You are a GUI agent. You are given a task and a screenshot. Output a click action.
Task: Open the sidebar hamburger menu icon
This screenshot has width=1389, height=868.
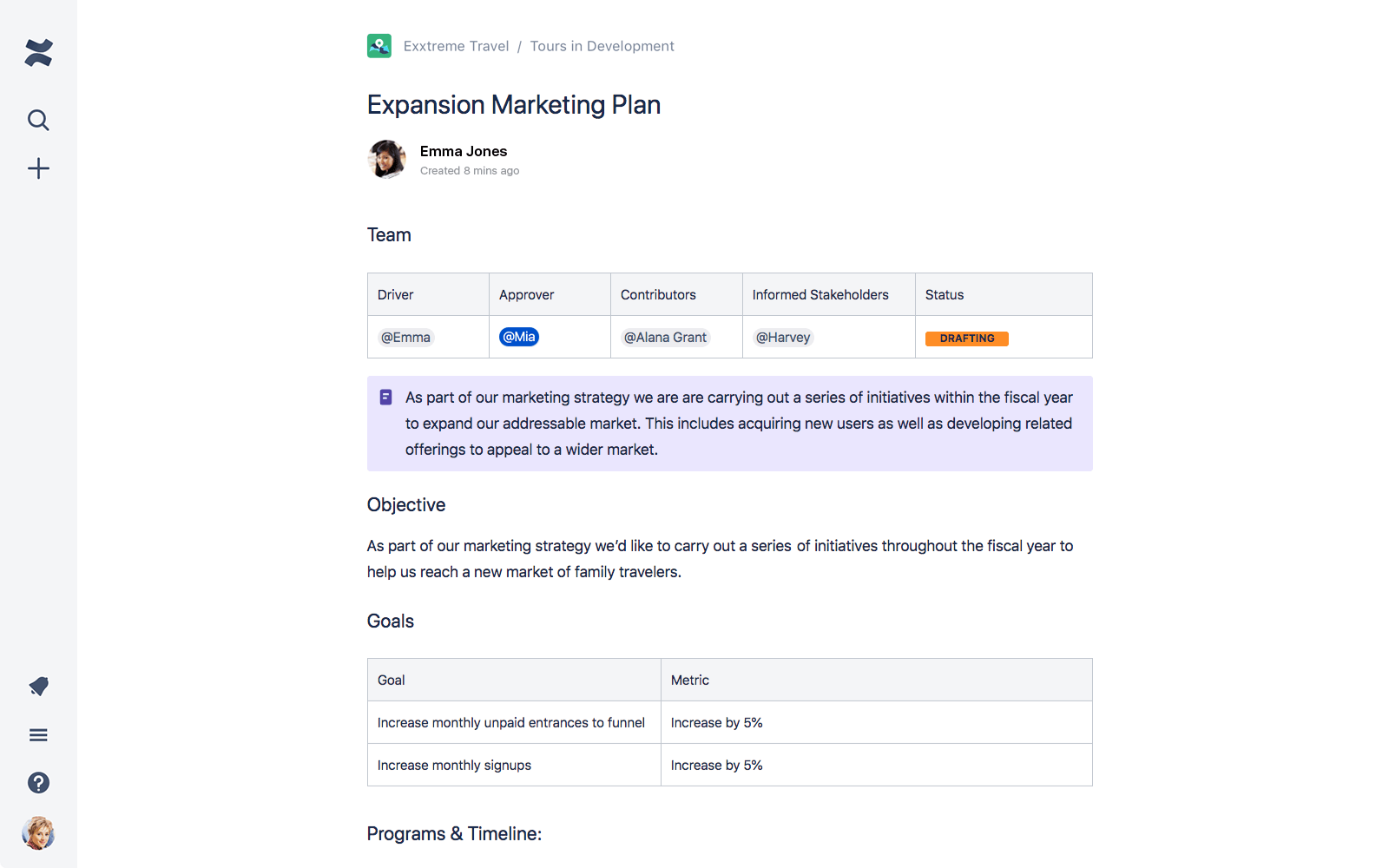[38, 735]
